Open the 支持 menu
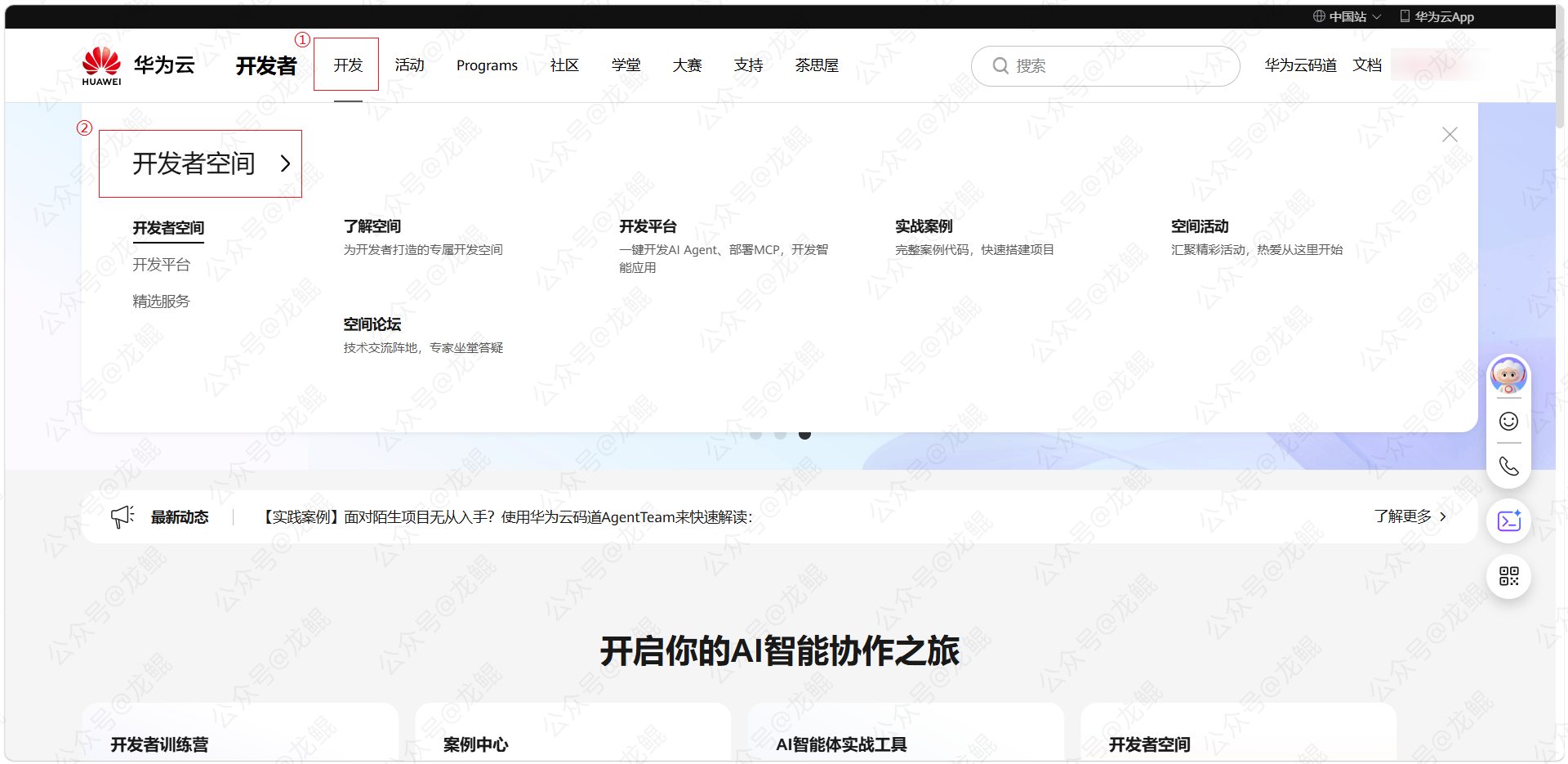The width and height of the screenshot is (1568, 764). click(x=749, y=65)
